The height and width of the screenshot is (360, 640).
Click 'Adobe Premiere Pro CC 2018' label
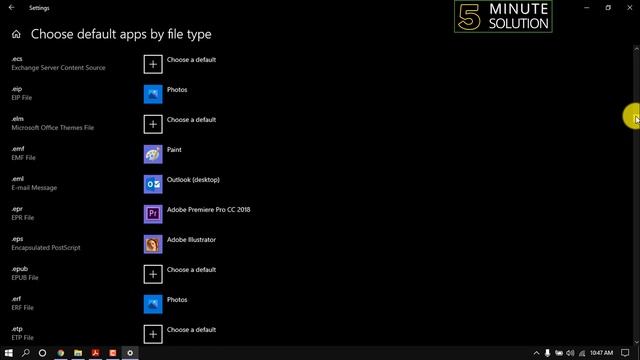coord(209,210)
